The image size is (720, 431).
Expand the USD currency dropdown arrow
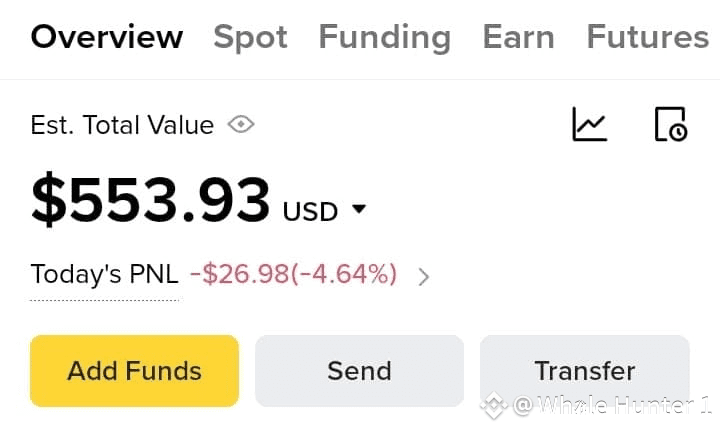pos(359,209)
